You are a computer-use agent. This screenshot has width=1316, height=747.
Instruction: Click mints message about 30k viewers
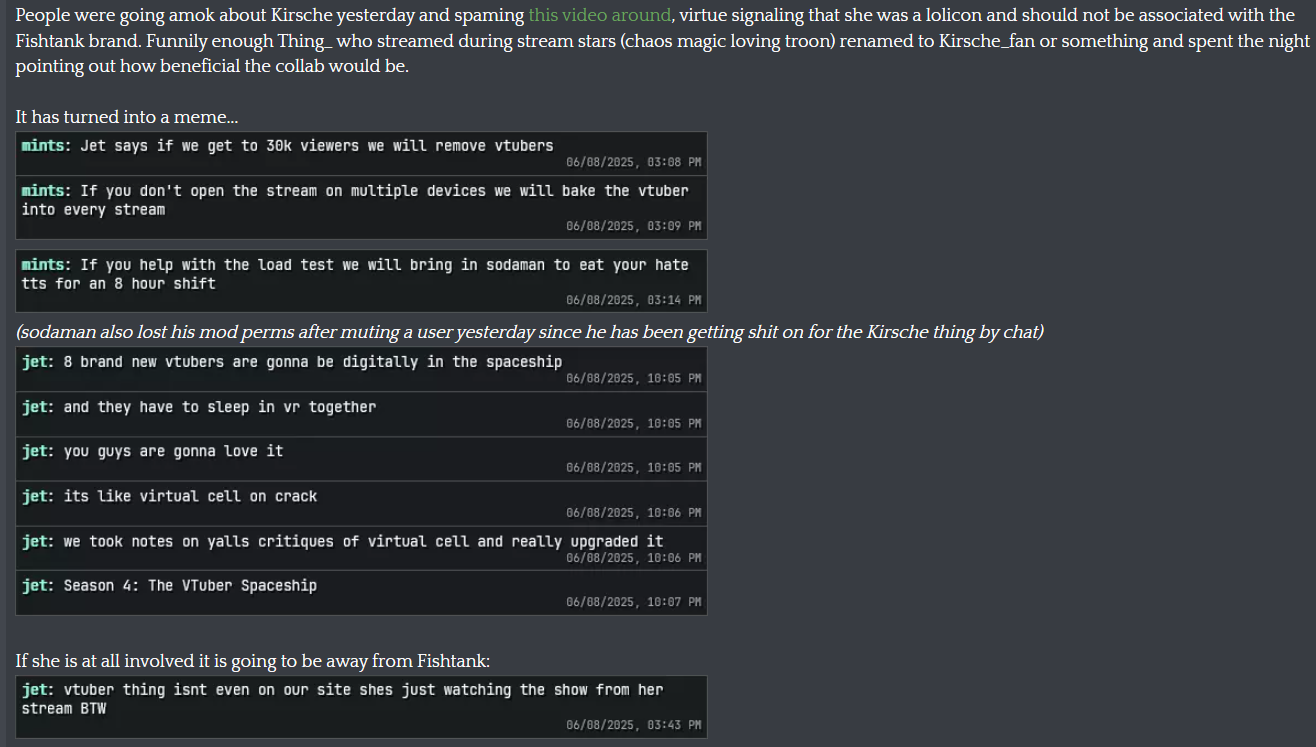(x=361, y=154)
